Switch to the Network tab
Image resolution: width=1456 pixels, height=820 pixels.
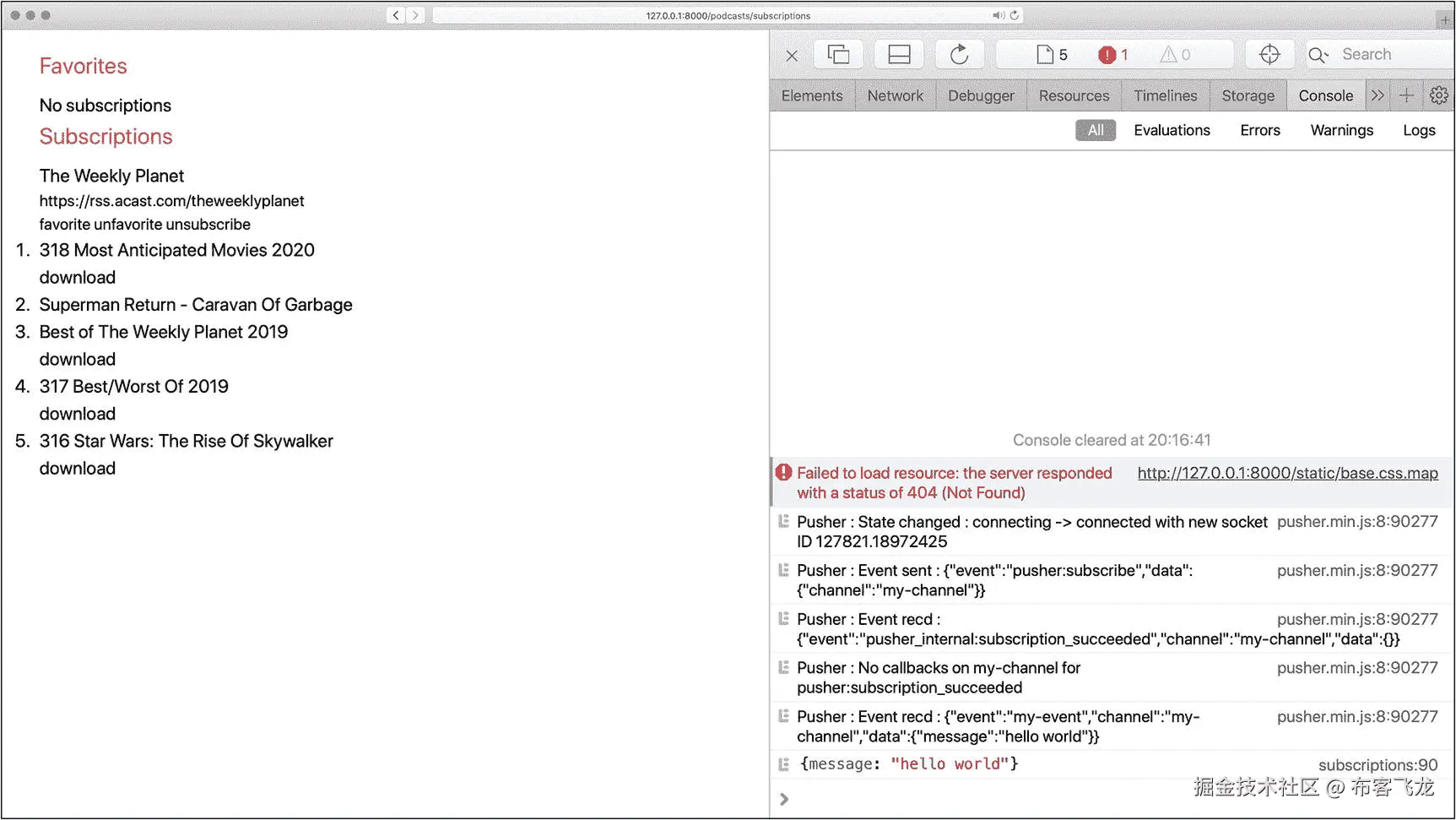point(896,95)
